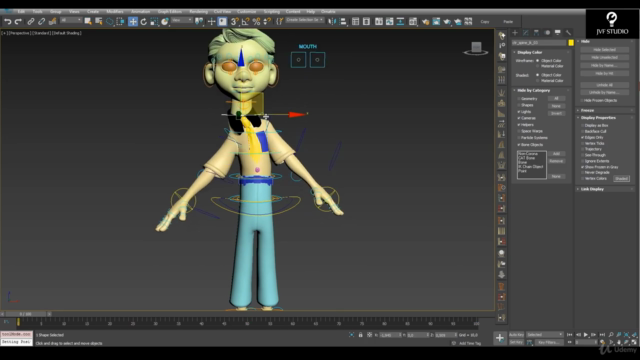Click the Mirror tool icon
640x360 pixels.
click(x=332, y=22)
